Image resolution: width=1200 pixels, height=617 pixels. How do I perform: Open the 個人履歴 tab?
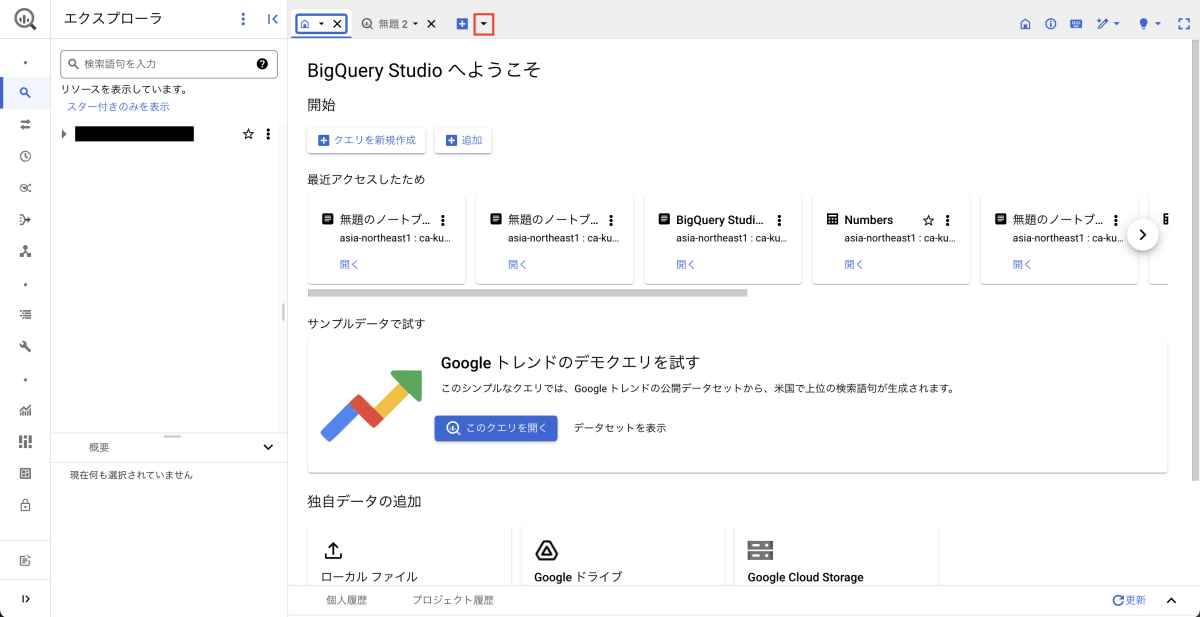tap(347, 600)
